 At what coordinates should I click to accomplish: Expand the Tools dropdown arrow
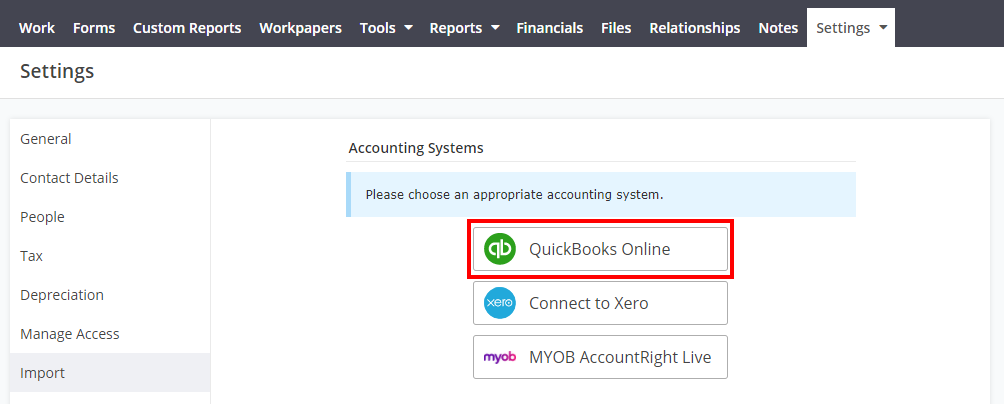[x=409, y=28]
